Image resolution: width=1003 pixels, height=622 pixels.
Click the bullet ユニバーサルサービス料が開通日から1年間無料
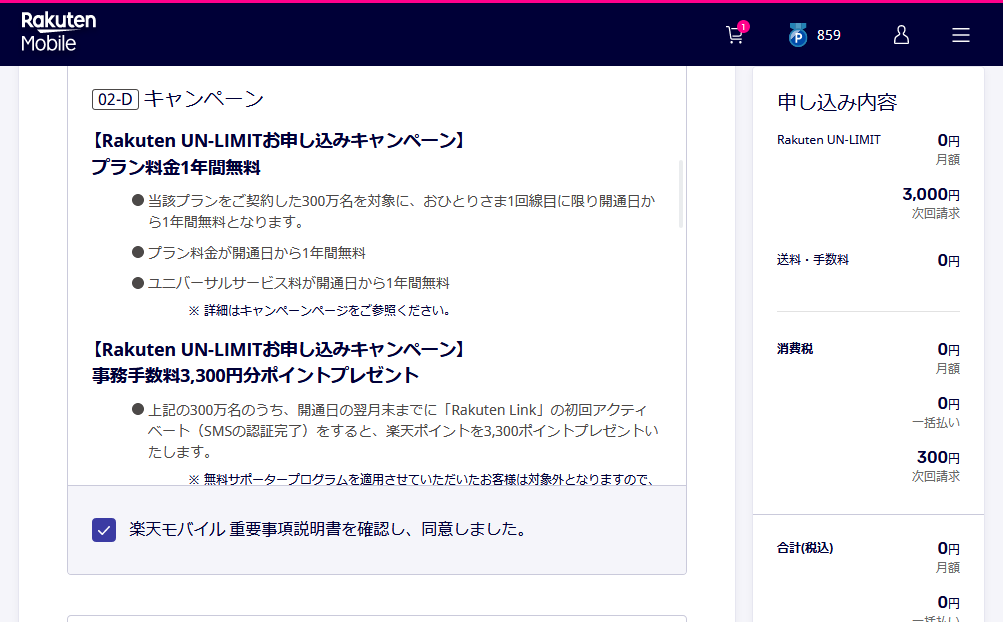pyautogui.click(x=298, y=283)
